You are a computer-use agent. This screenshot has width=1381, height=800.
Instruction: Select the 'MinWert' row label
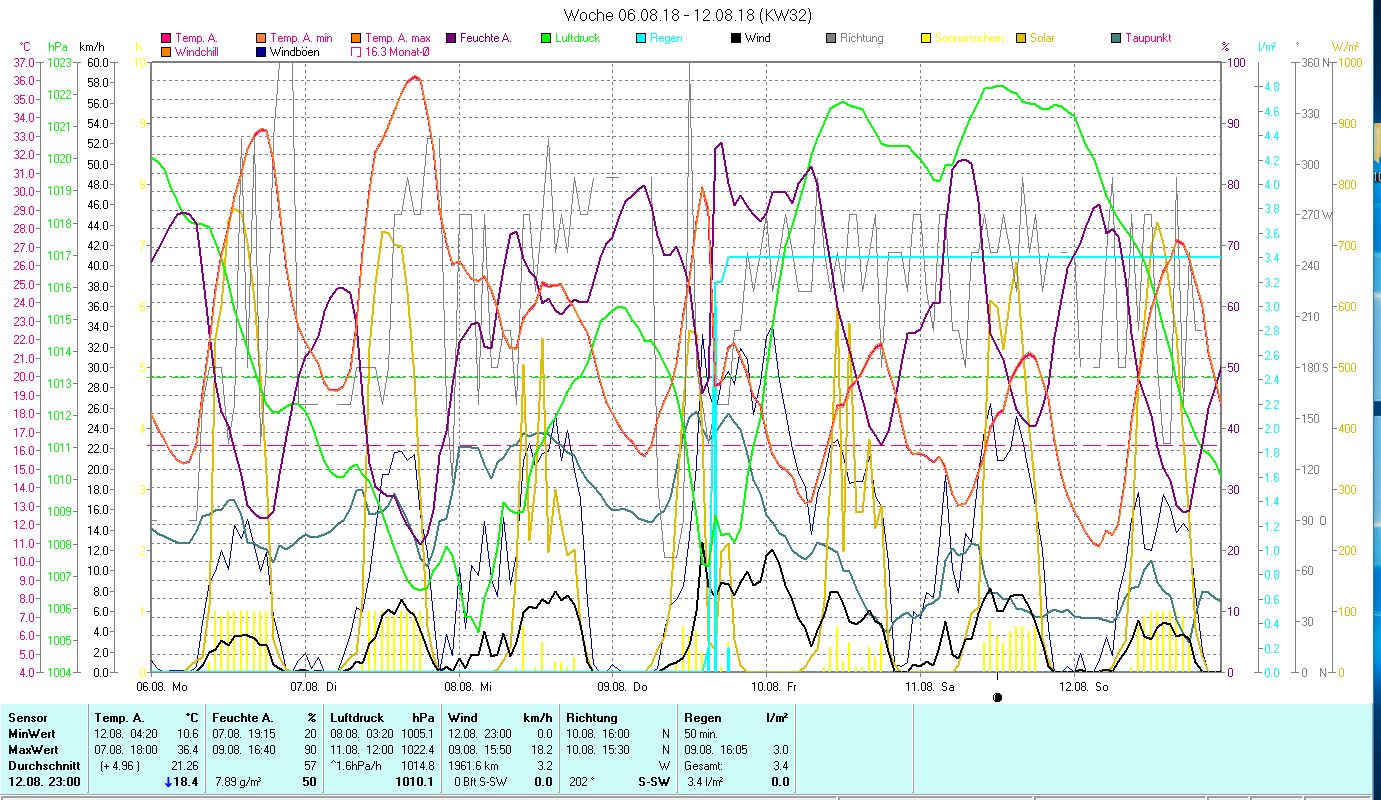click(x=30, y=734)
